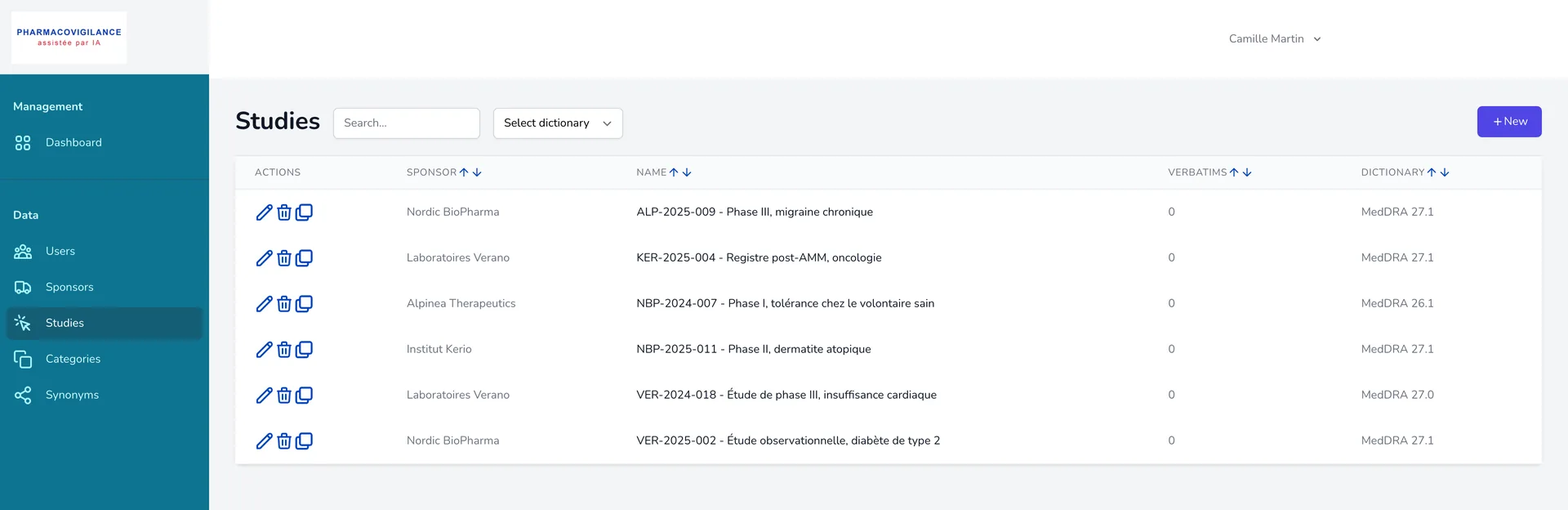Sort Verbatims column descending with down arrow
1568x510 pixels.
(1247, 172)
